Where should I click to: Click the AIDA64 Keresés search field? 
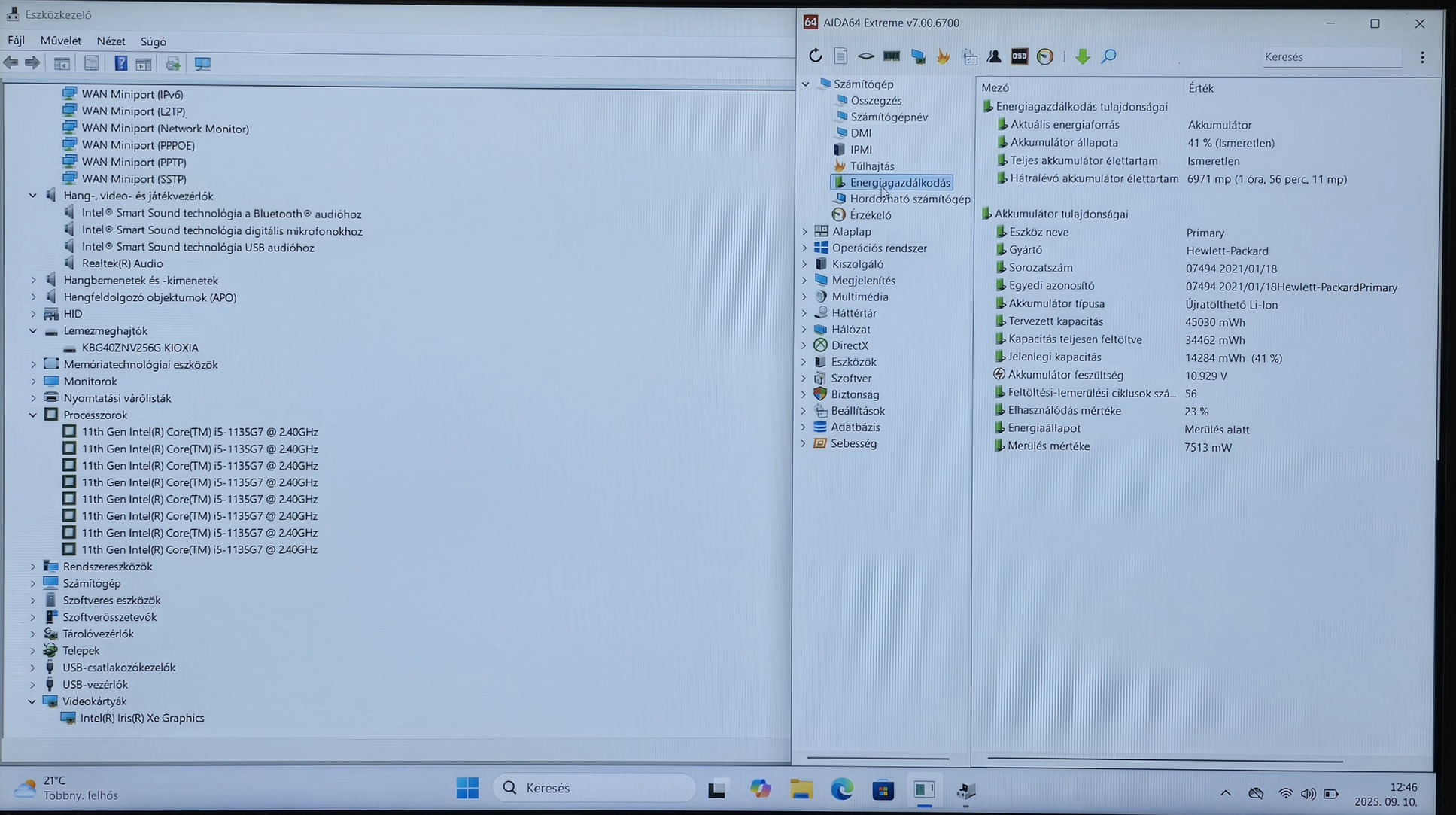click(1330, 57)
